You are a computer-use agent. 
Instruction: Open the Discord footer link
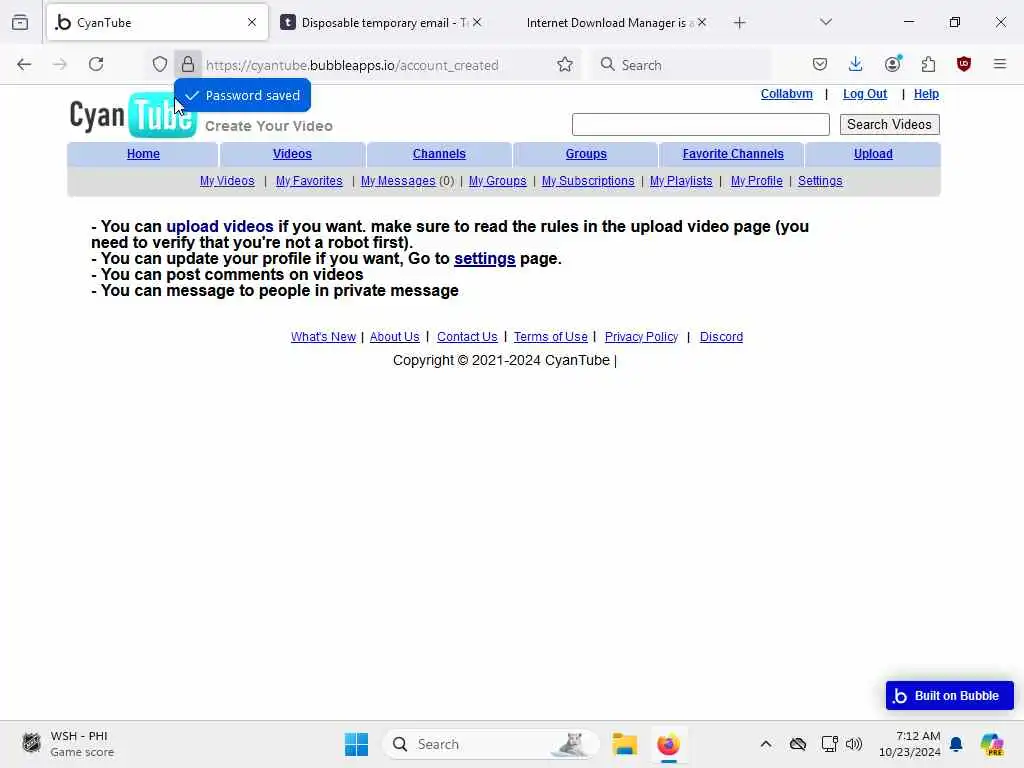(x=721, y=337)
